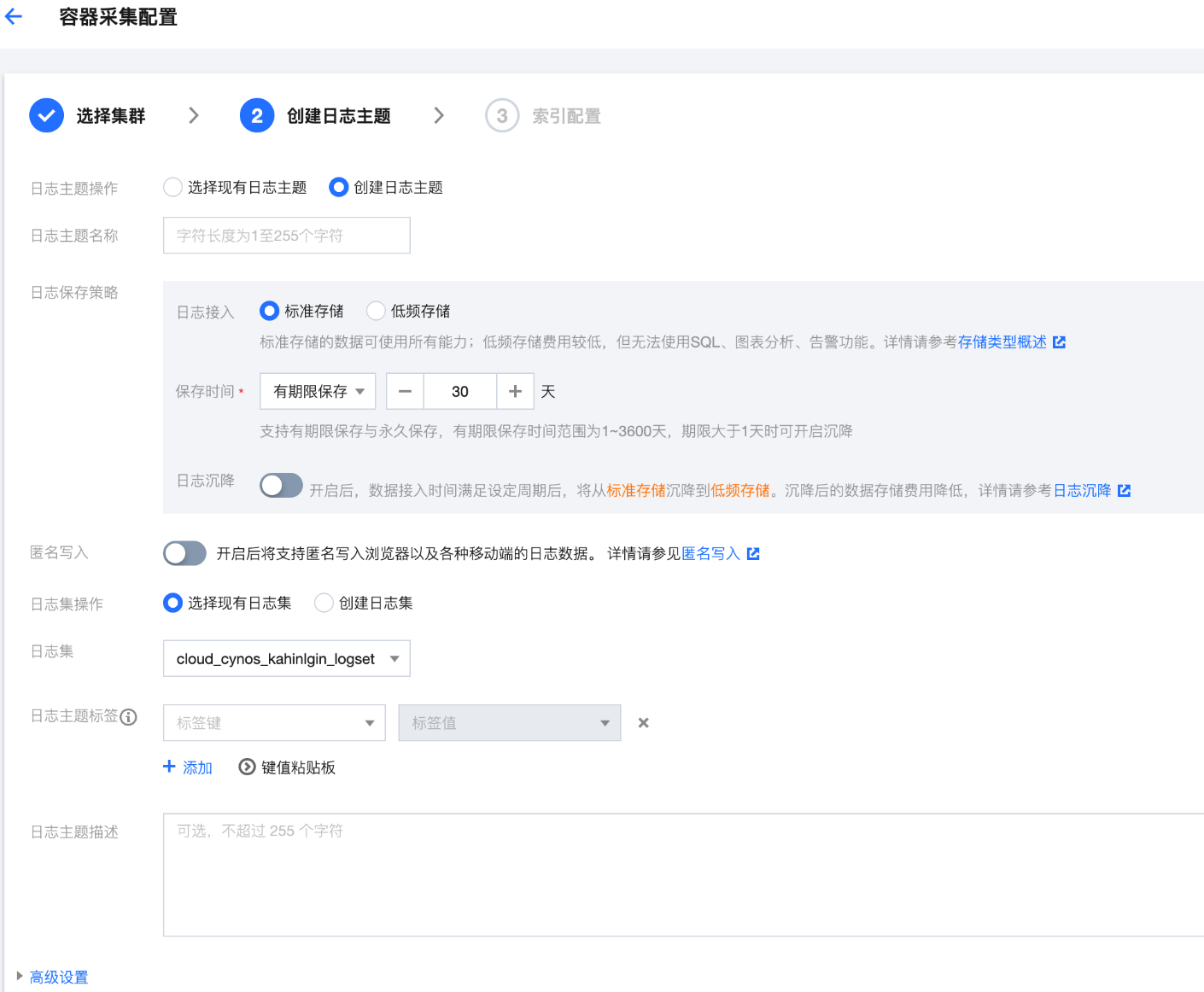Select the 选择现有日志主题 radio option

(173, 187)
